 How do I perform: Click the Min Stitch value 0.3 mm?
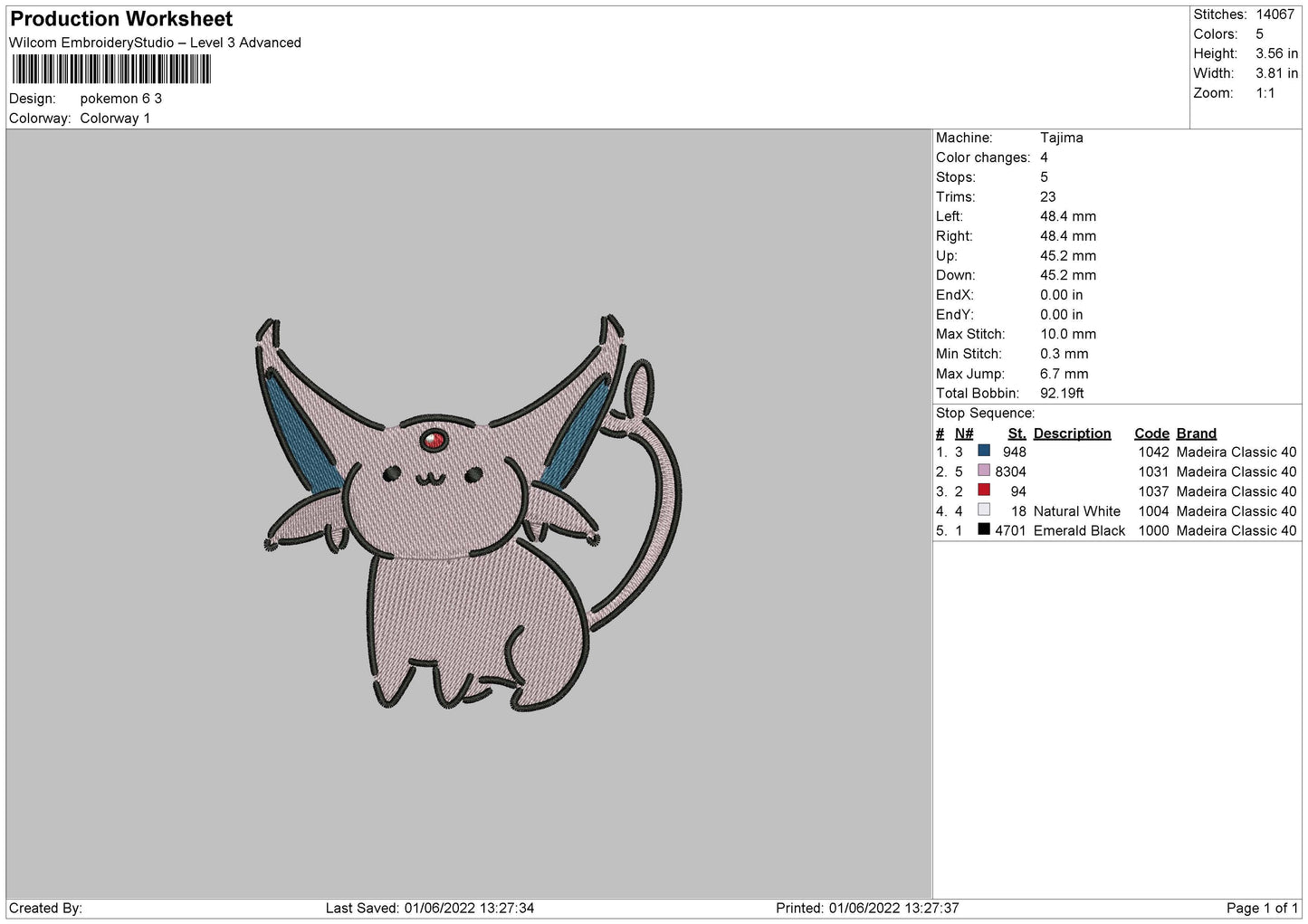(1065, 354)
